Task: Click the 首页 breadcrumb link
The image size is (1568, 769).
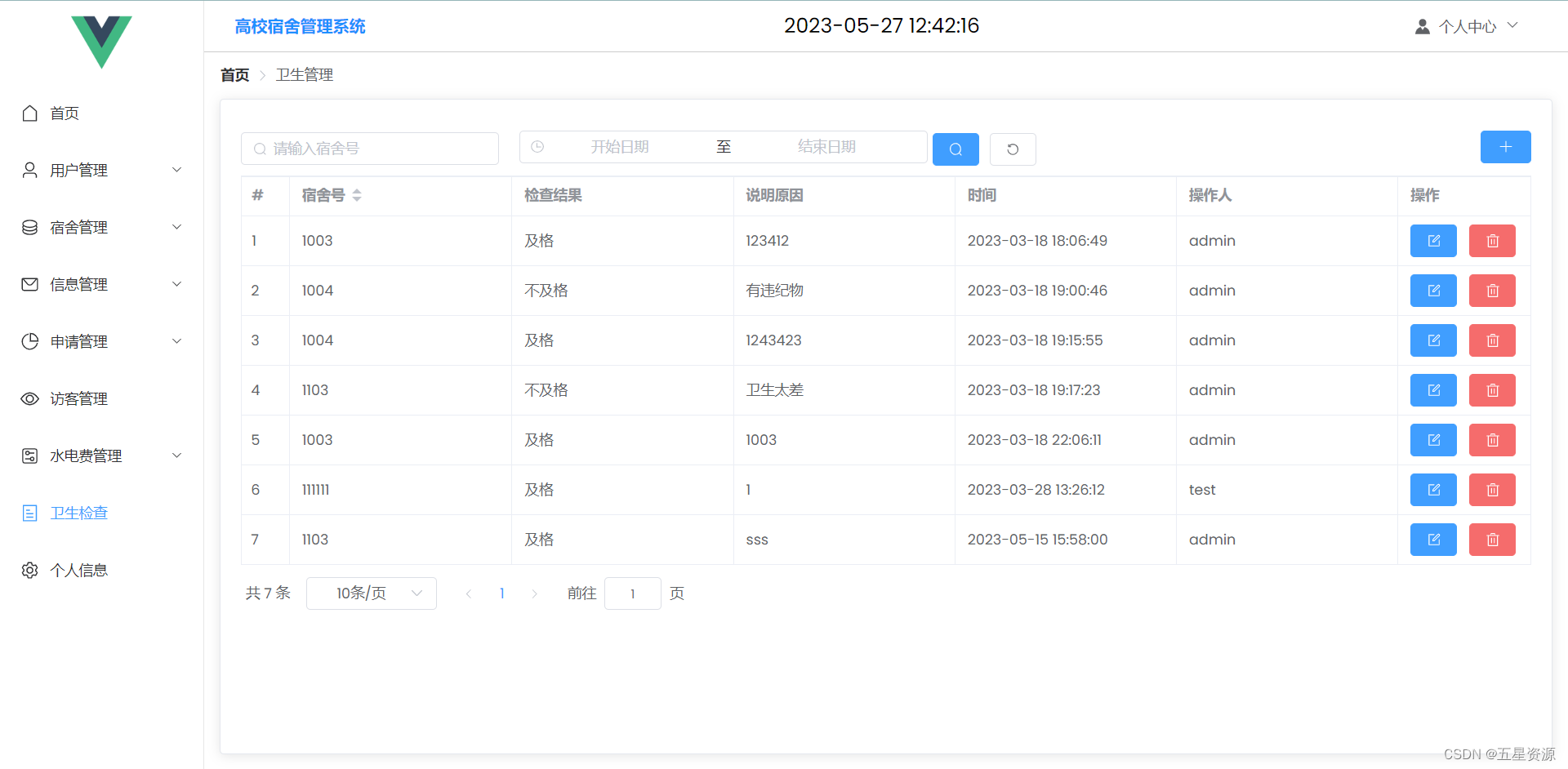Action: point(235,75)
